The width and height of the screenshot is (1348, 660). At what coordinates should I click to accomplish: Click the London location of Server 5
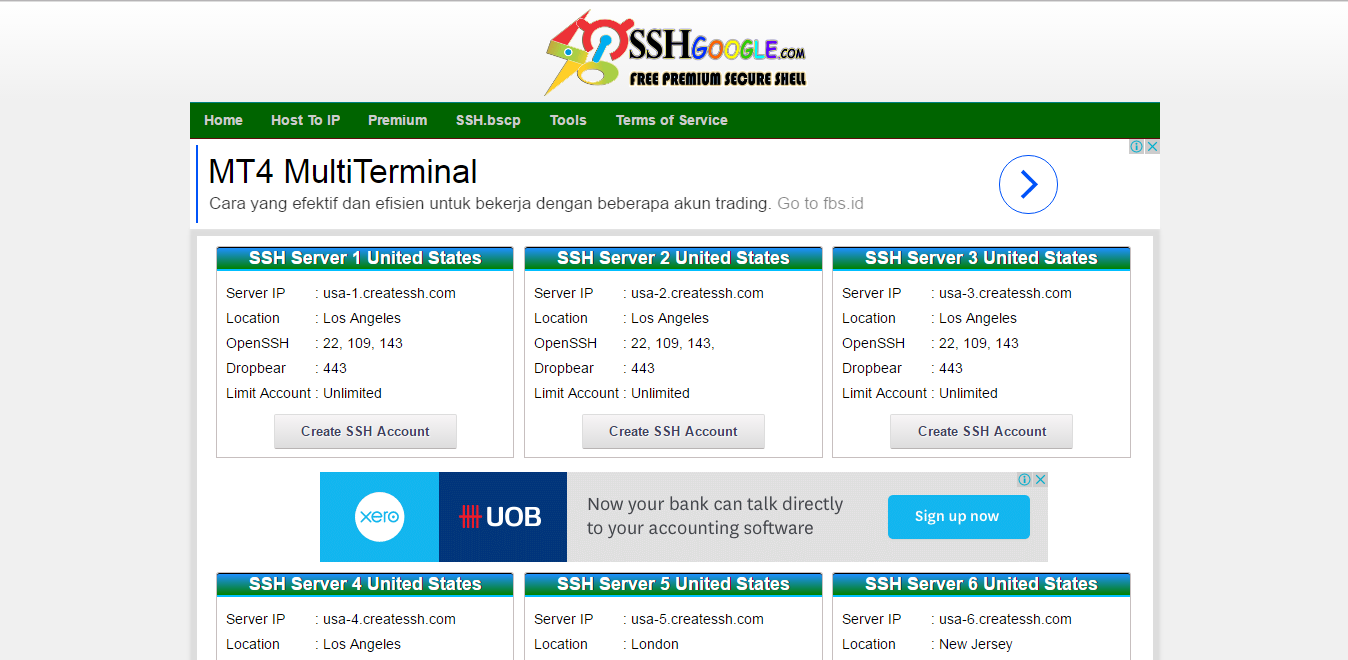[x=655, y=644]
